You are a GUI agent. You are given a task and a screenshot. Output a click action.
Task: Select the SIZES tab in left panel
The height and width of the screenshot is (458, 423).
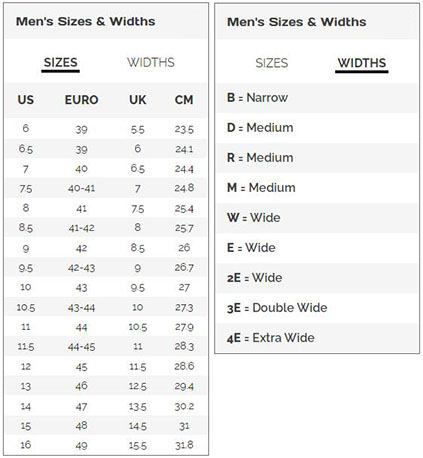tap(60, 63)
